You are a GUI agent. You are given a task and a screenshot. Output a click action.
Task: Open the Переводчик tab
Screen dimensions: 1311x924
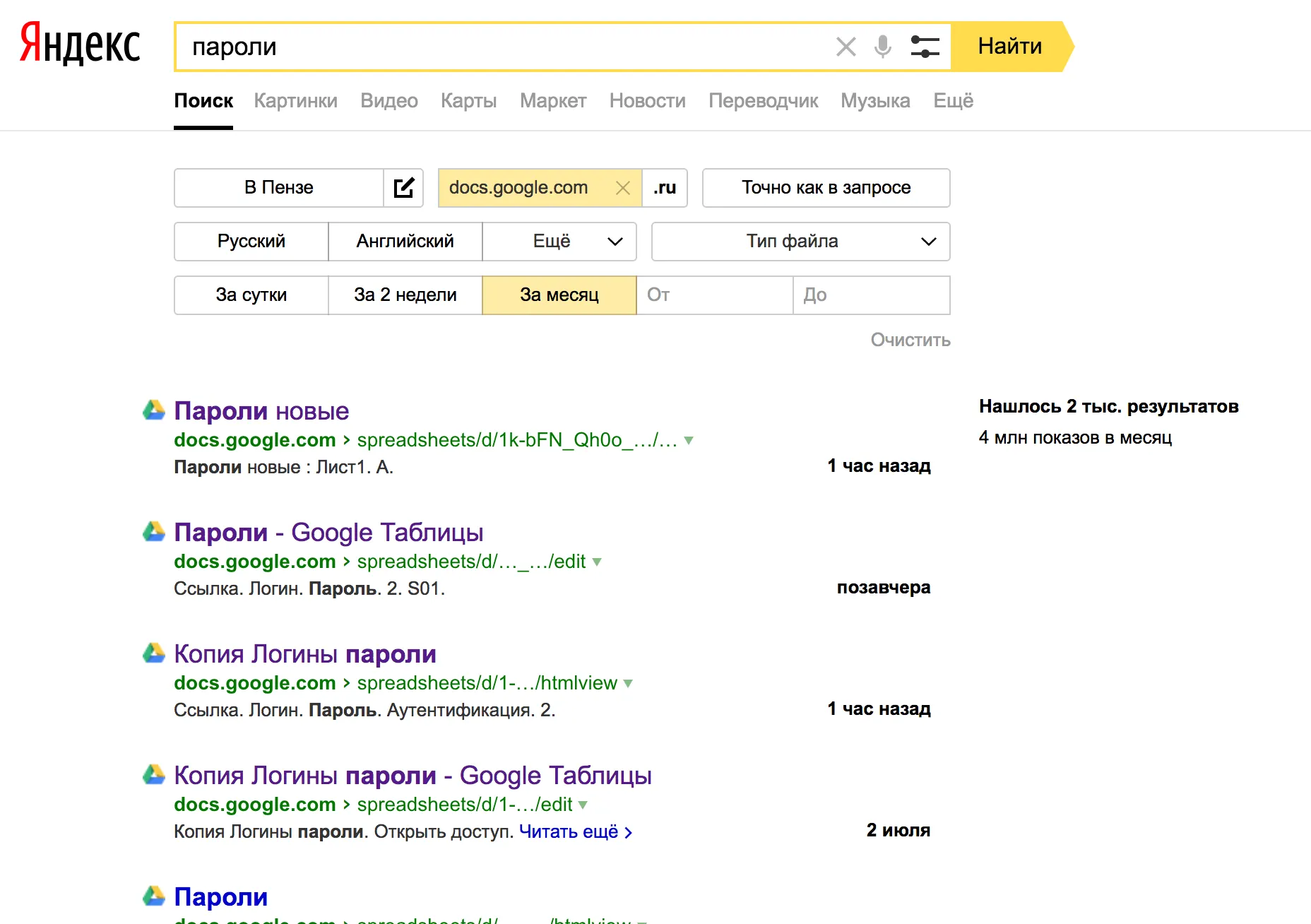(763, 101)
